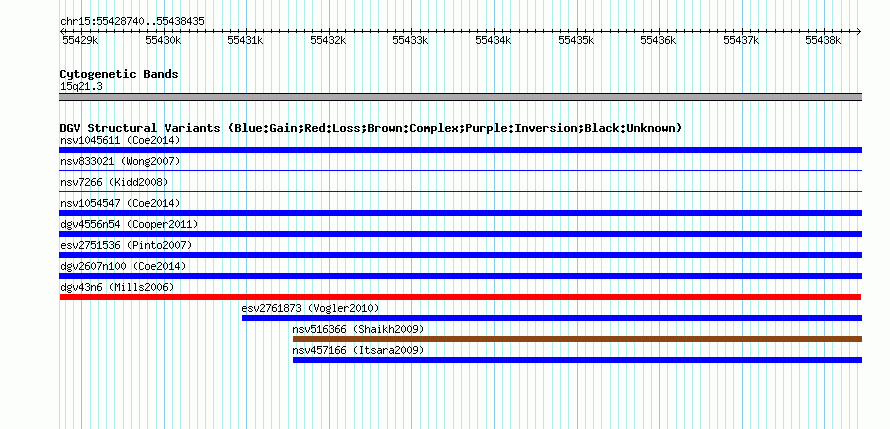Image resolution: width=890 pixels, height=429 pixels.
Task: Click the 15q21.3 band label
Action: [x=81, y=86]
